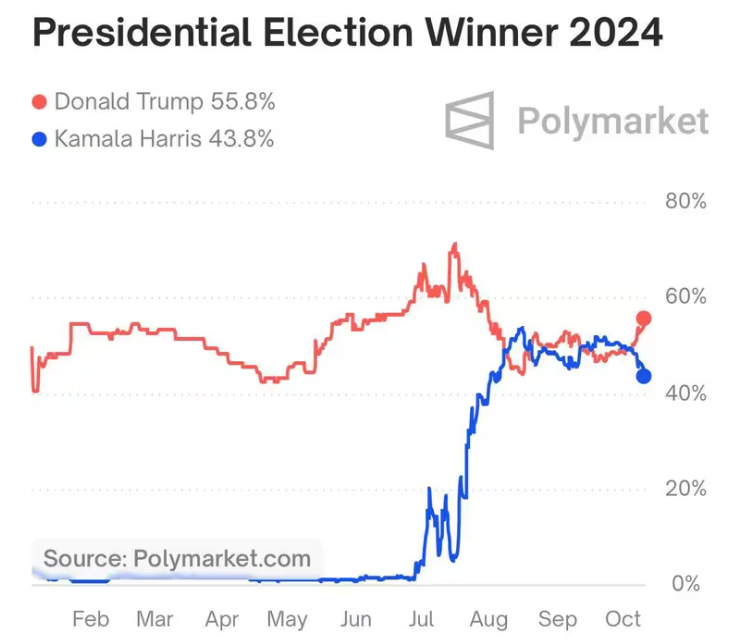This screenshot has width=738, height=641.
Task: Click the Oct month label on the x-axis
Action: point(623,617)
